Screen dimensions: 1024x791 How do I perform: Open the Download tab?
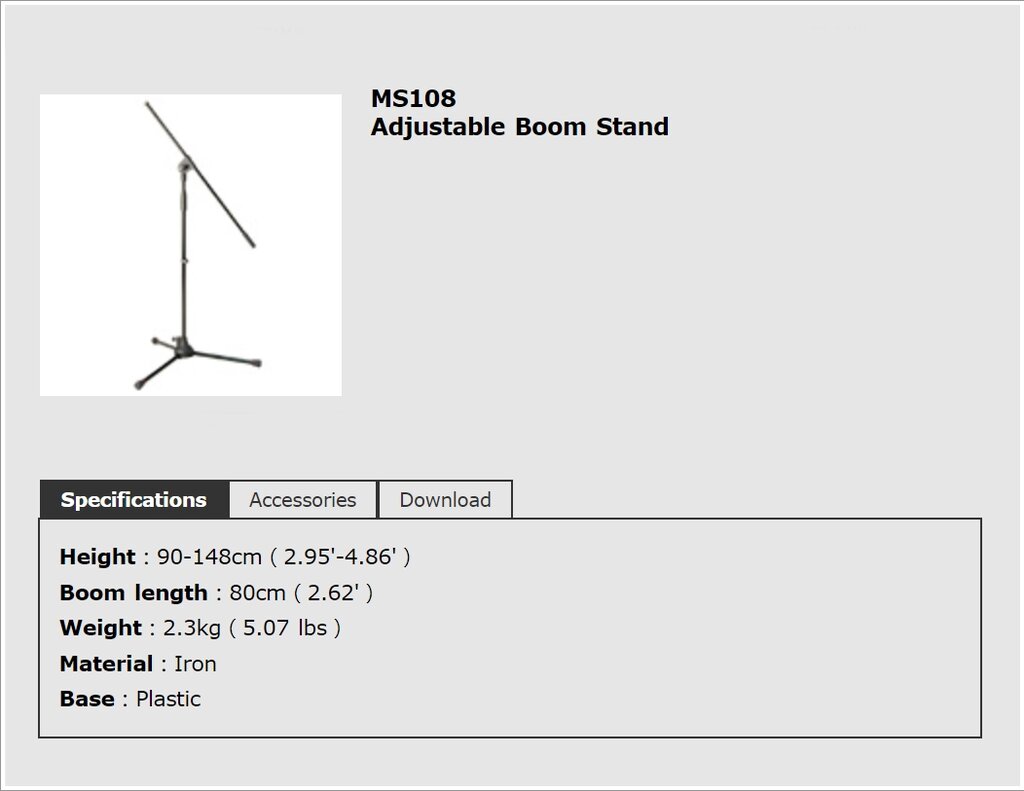pos(445,500)
